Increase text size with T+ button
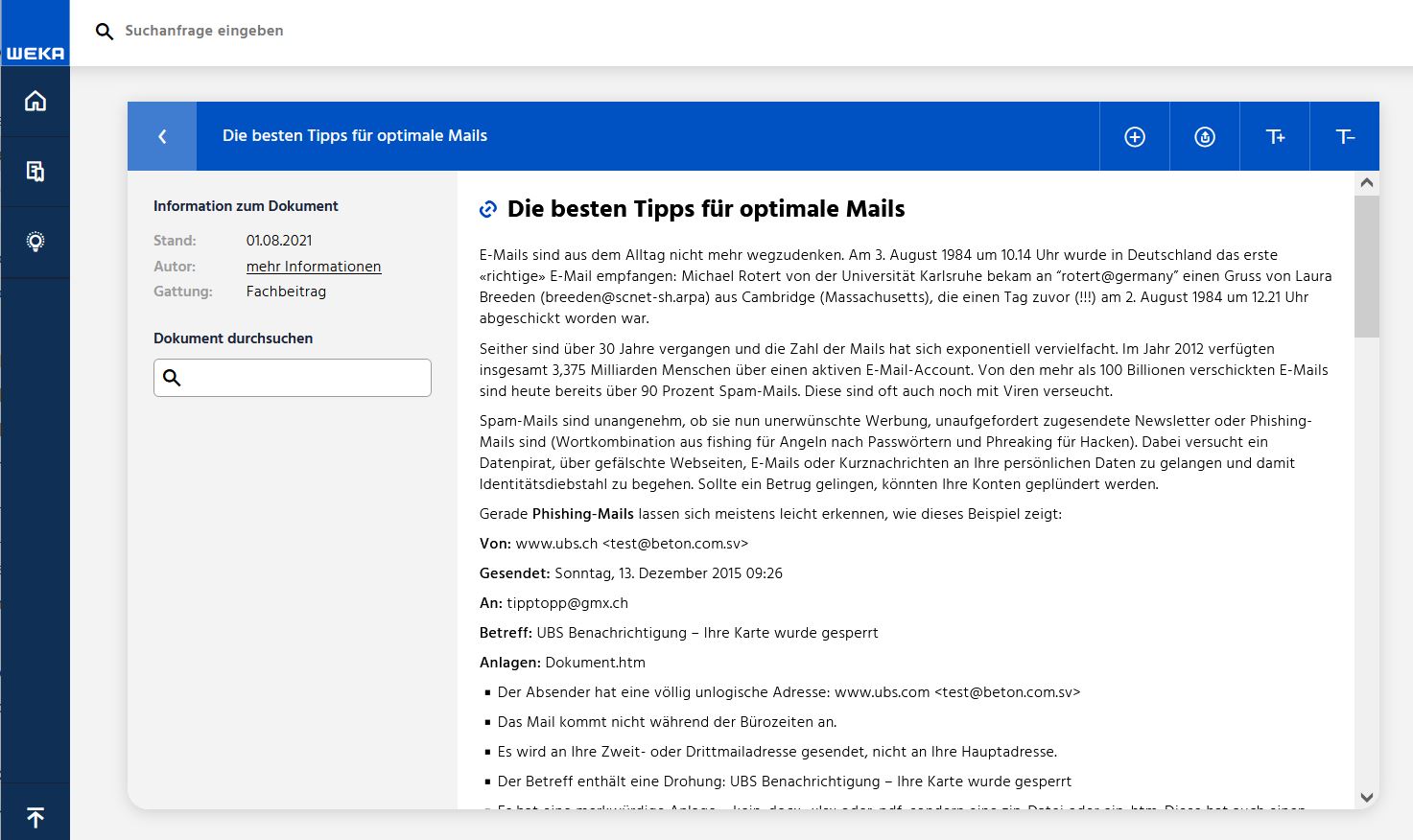 (x=1275, y=137)
